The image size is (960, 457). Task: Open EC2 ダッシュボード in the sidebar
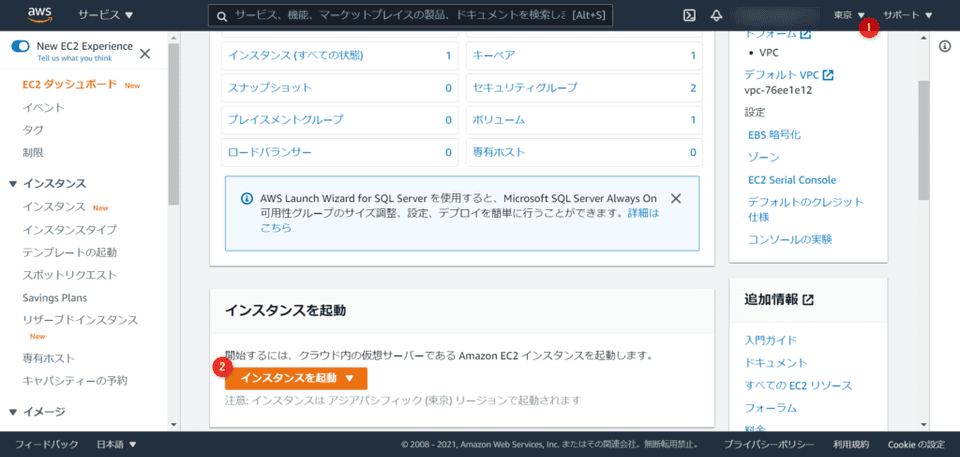(70, 85)
